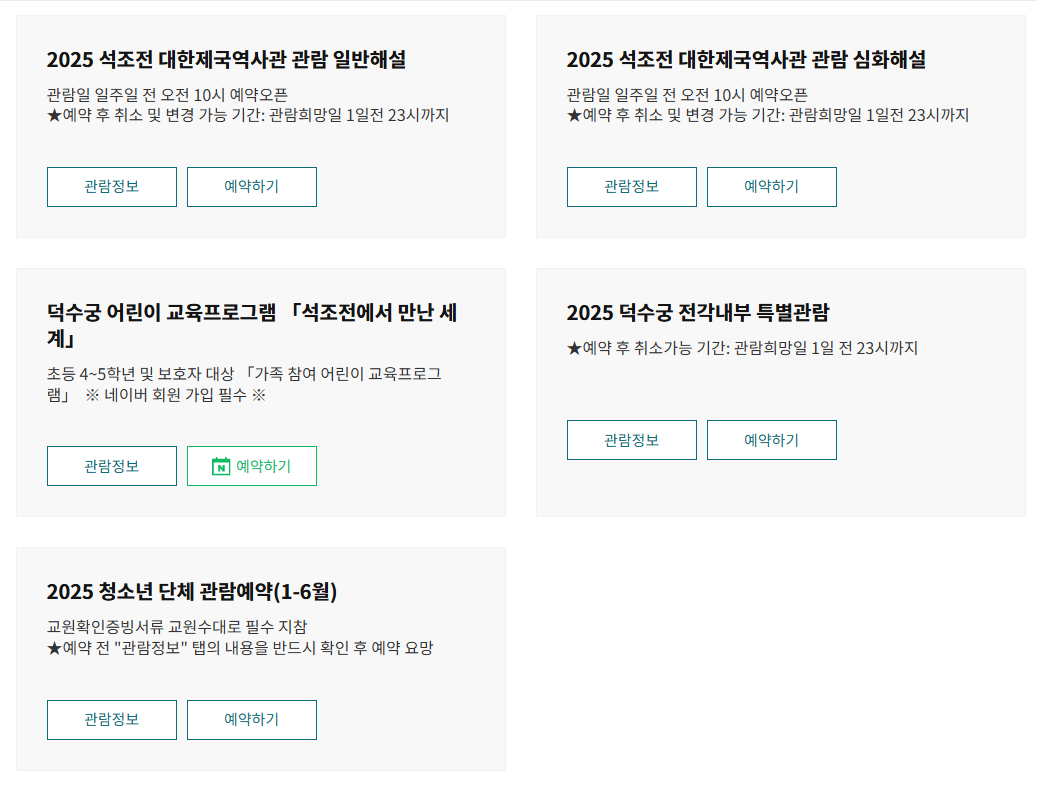Image resolution: width=1037 pixels, height=785 pixels.
Task: Click 예약하기 for 덕수궁 전각내부 특별관람
Action: 771,440
